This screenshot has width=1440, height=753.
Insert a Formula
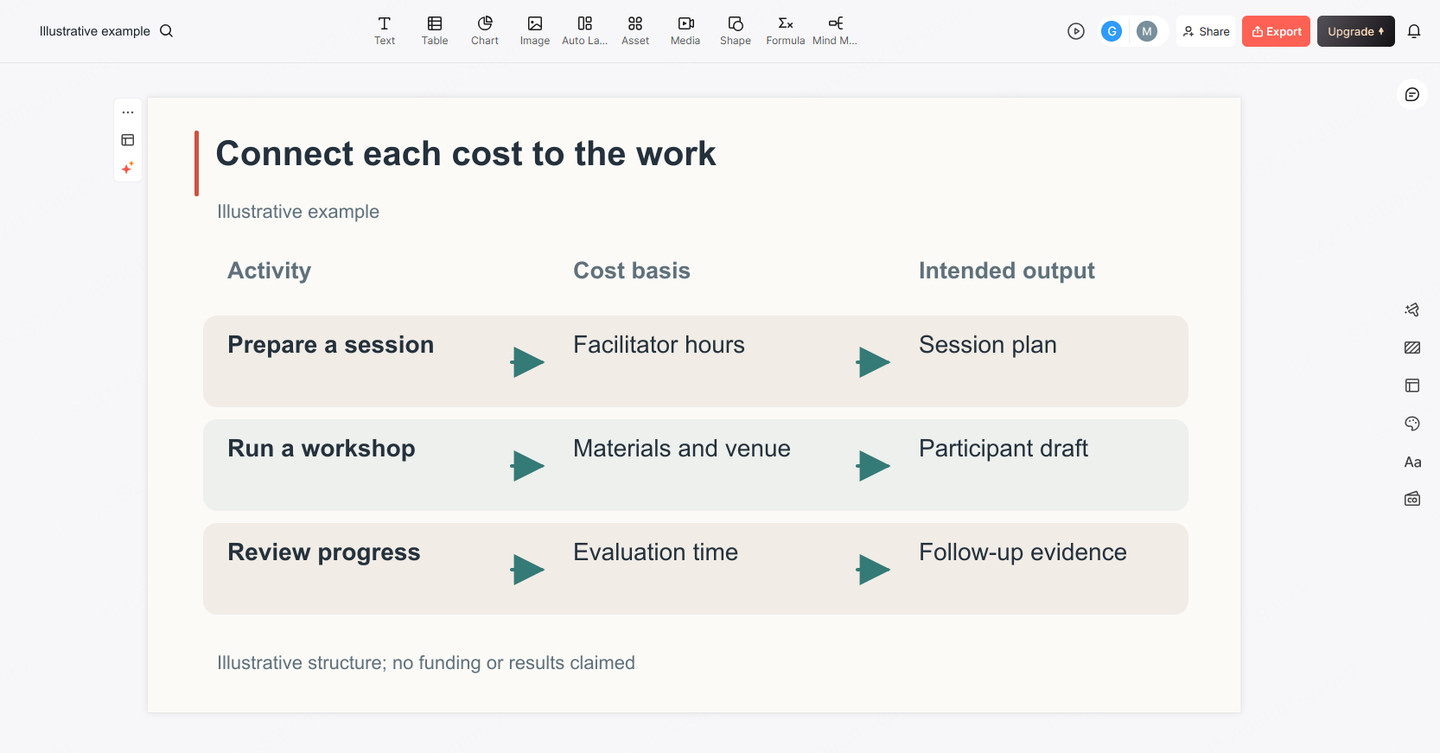(x=785, y=31)
